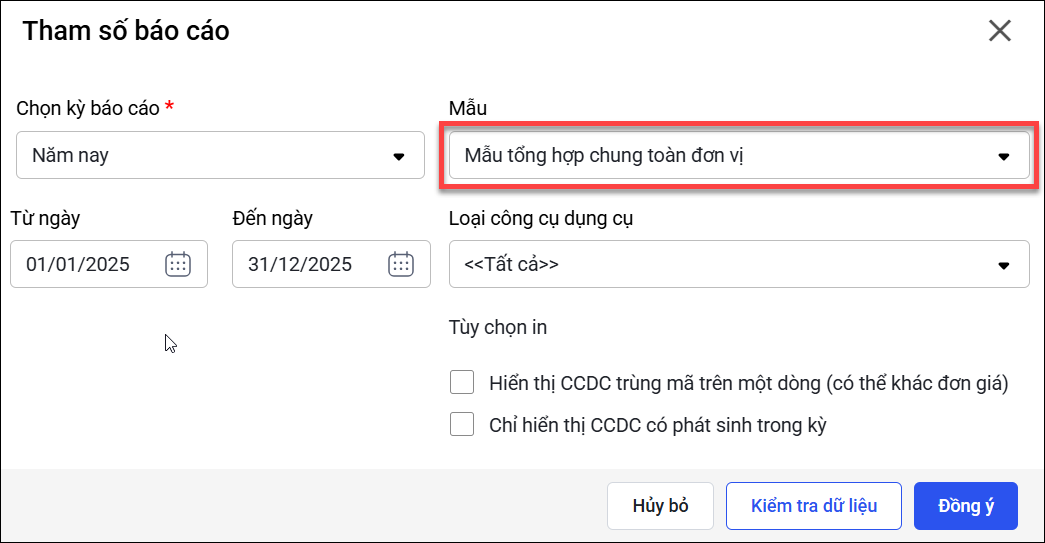Select the Năm nay period combo box
This screenshot has height=543, width=1045.
pyautogui.click(x=200, y=156)
